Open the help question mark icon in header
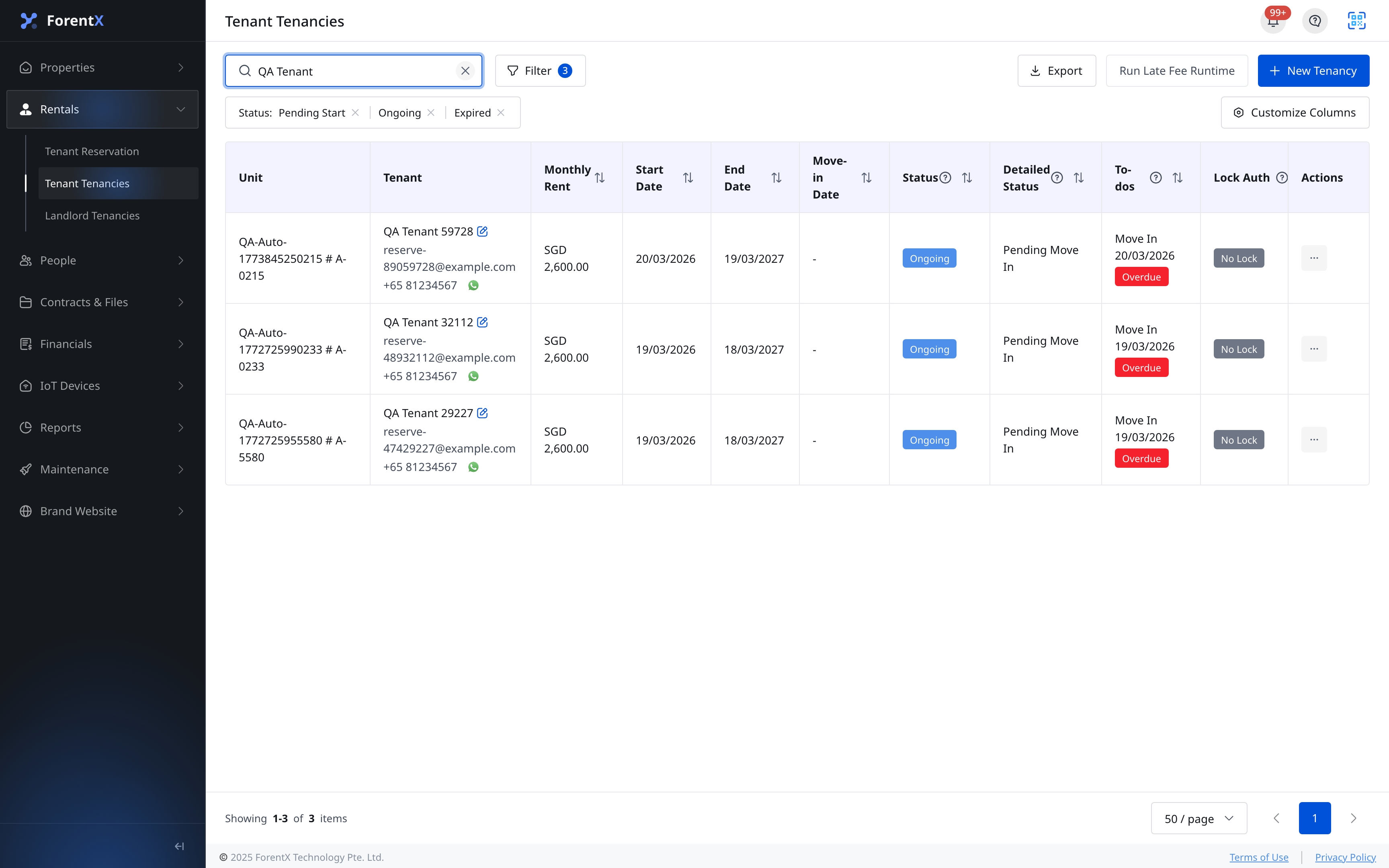This screenshot has height=868, width=1389. pos(1314,21)
